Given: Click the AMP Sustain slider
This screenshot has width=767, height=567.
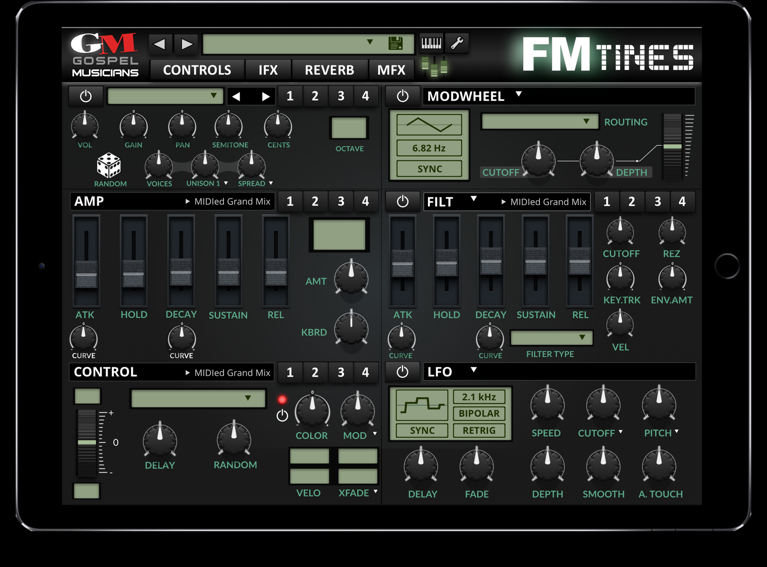Looking at the screenshot, I should coord(228,262).
